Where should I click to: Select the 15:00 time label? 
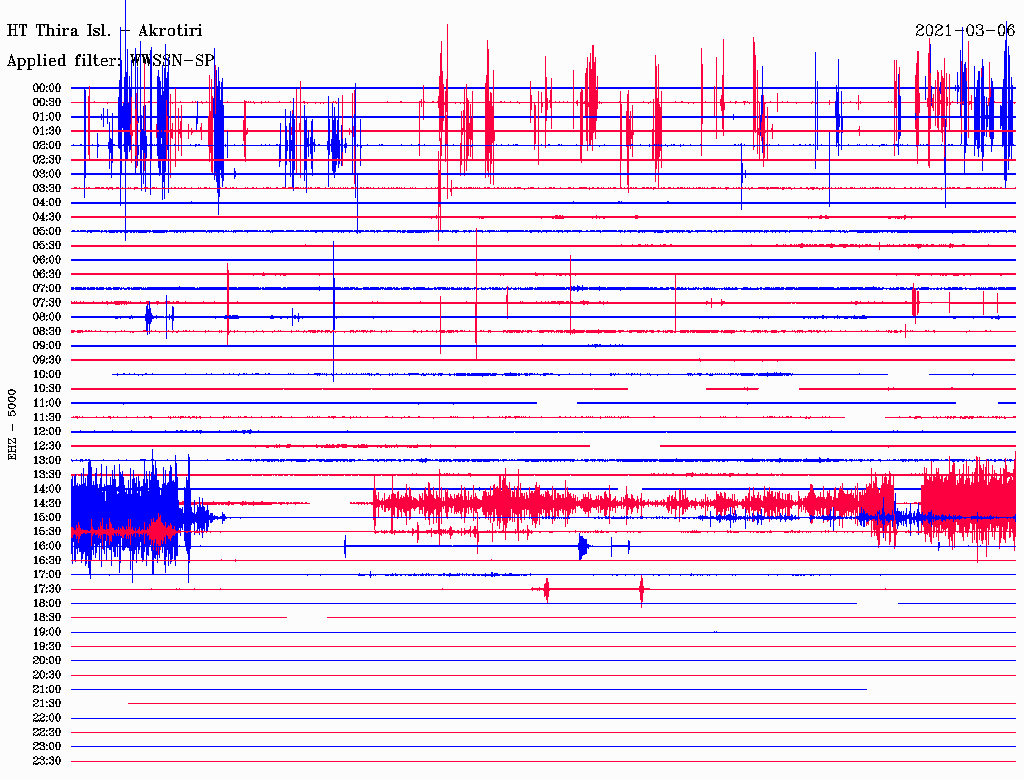pyautogui.click(x=47, y=517)
